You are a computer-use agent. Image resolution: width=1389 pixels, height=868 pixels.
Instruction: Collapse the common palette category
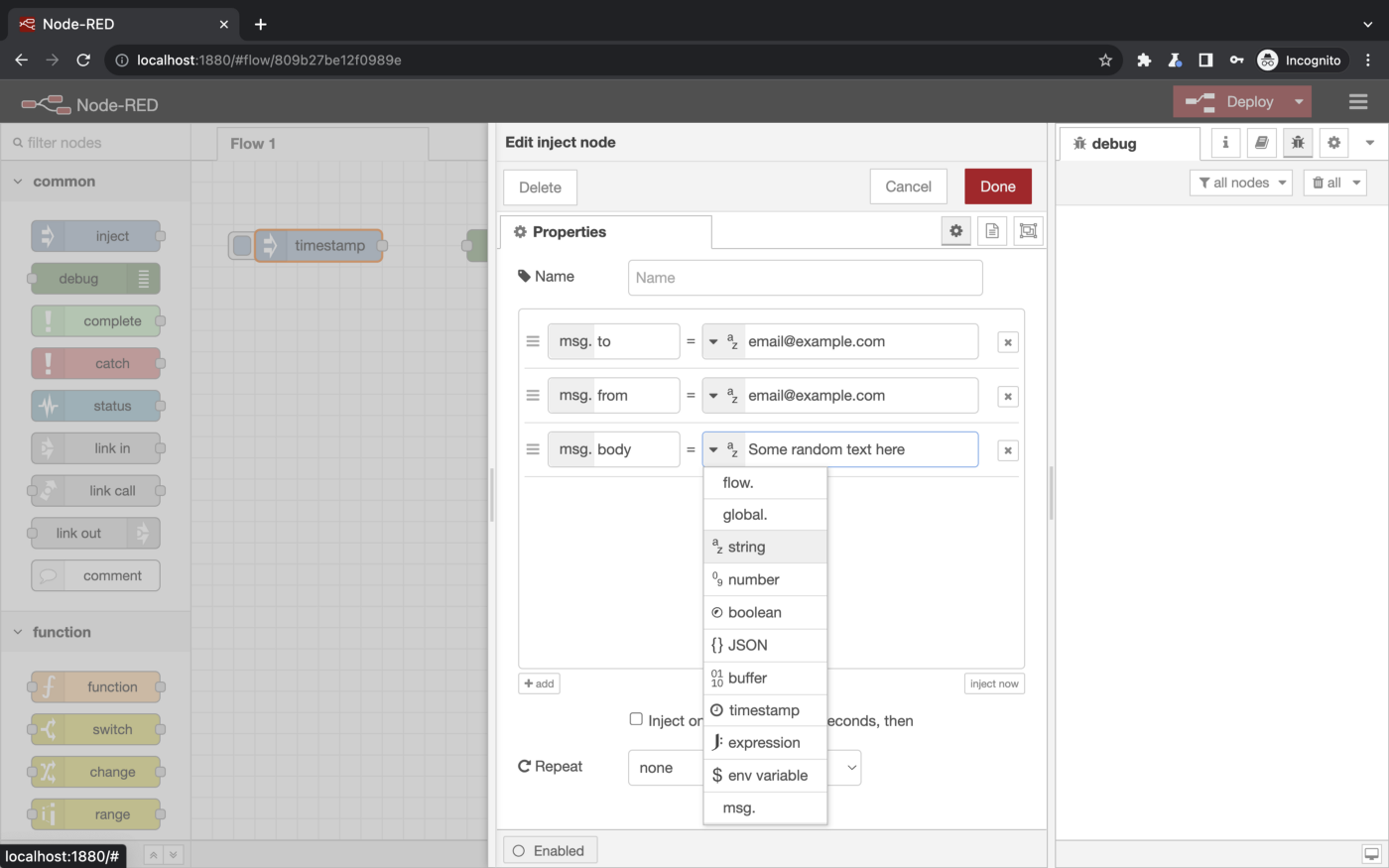click(18, 182)
